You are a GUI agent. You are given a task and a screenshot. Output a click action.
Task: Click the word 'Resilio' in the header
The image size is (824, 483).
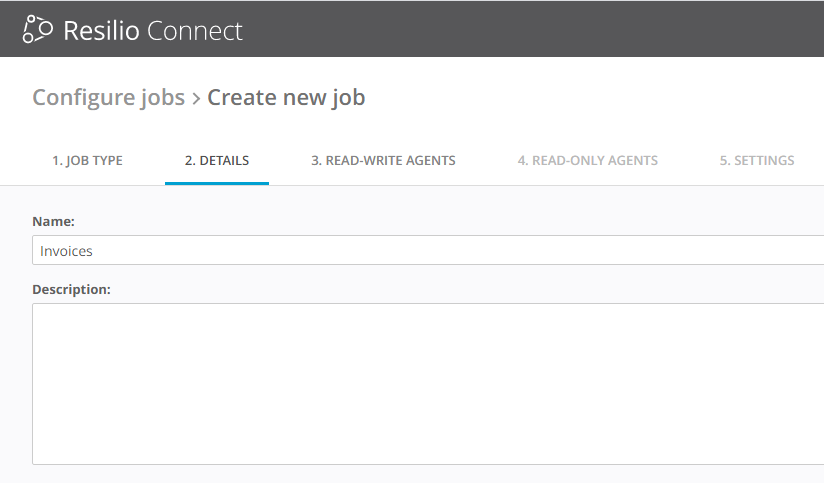coord(101,30)
